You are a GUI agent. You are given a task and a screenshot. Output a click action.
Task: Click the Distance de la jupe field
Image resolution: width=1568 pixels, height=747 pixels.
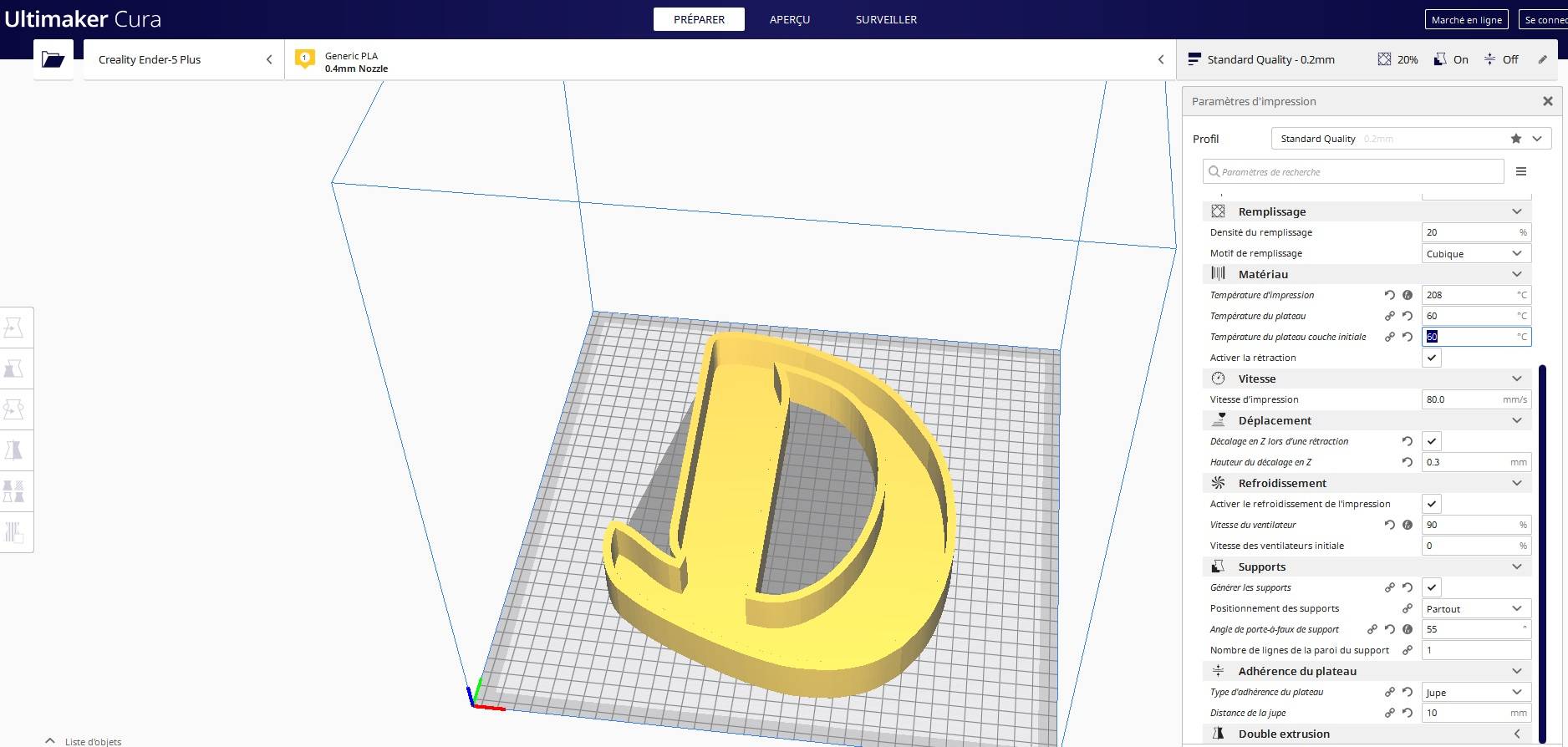click(1476, 713)
